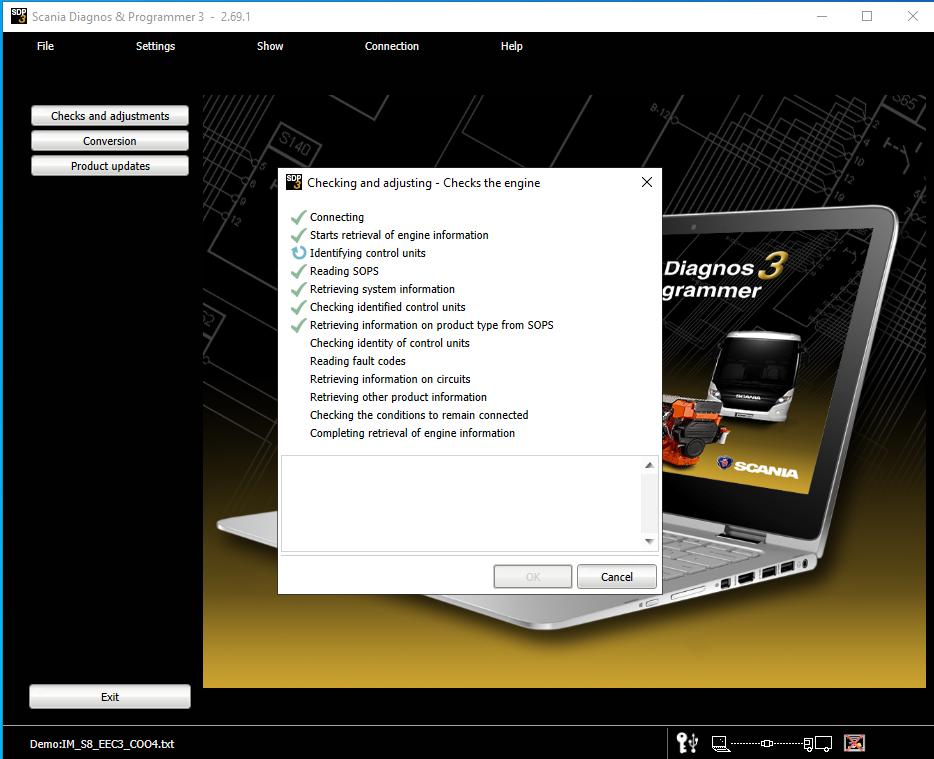This screenshot has height=759, width=934.
Task: Click the USB key license icon in status bar
Action: click(x=687, y=743)
